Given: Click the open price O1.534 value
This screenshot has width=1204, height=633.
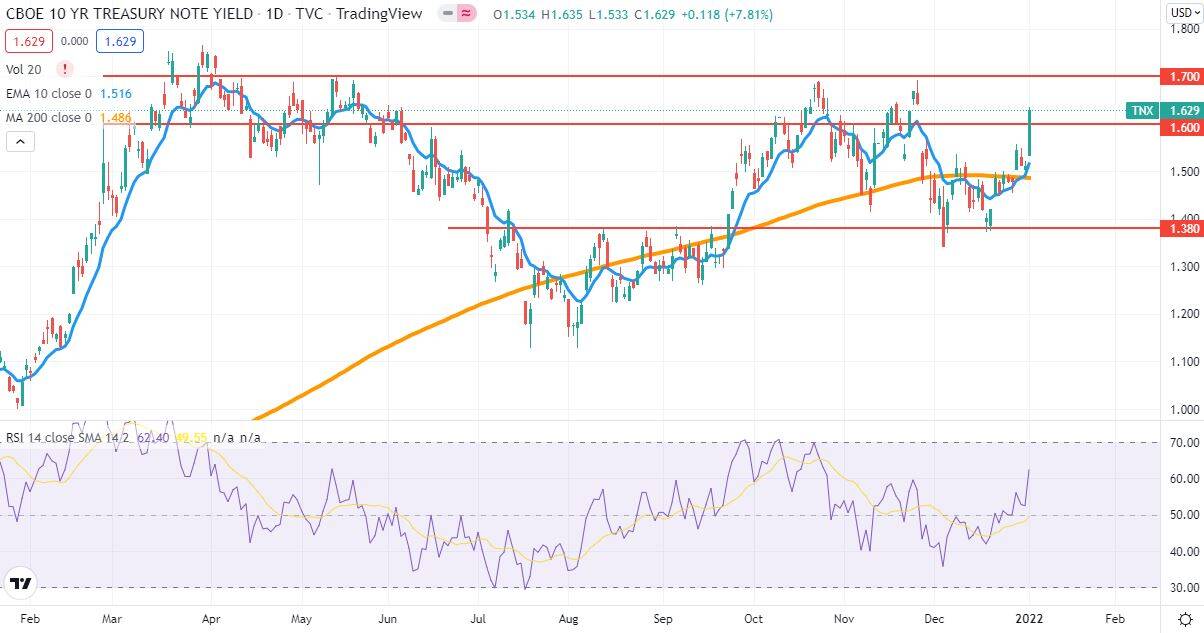Looking at the screenshot, I should click(513, 15).
